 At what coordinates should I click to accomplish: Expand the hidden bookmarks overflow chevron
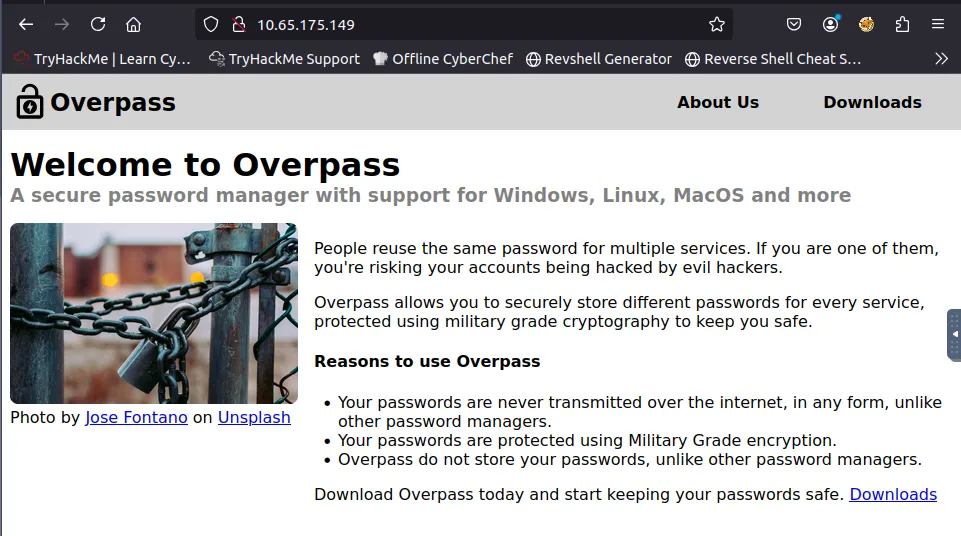941,59
